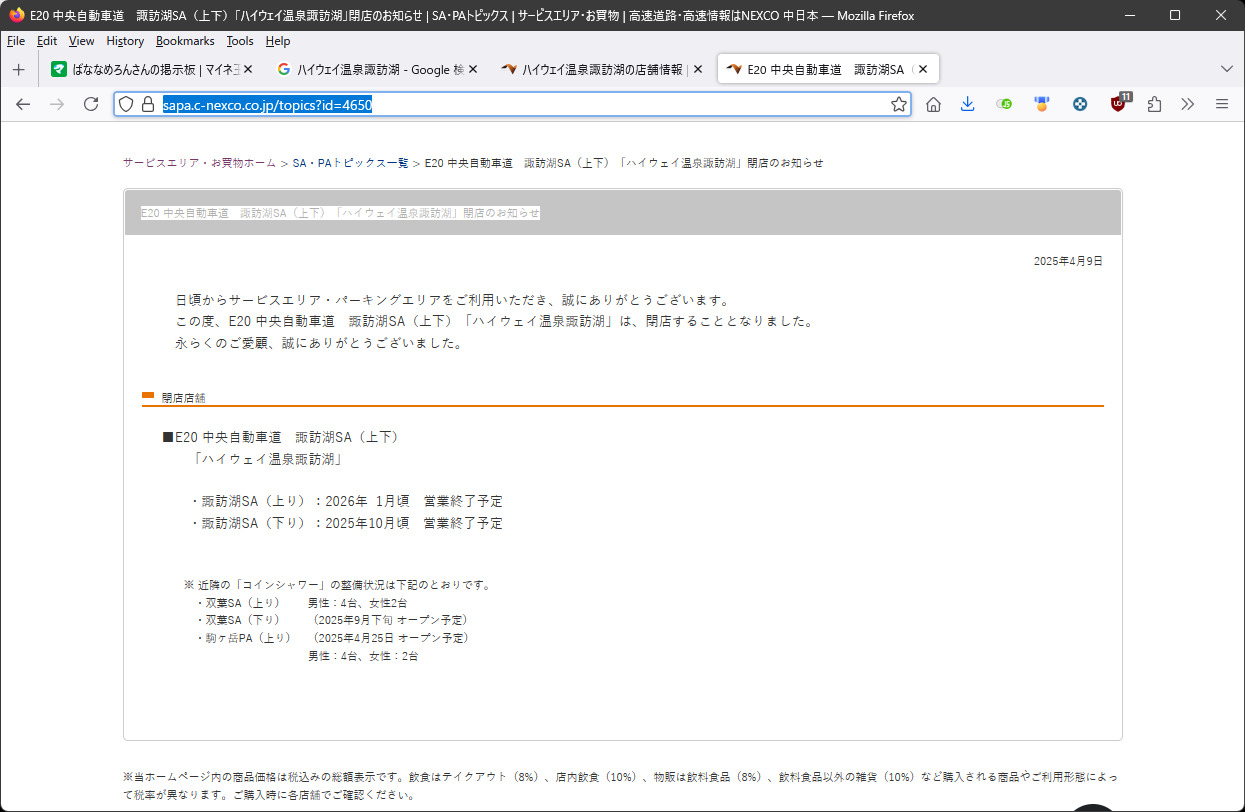Open the Firefox home page
This screenshot has width=1245, height=812.
pyautogui.click(x=933, y=104)
